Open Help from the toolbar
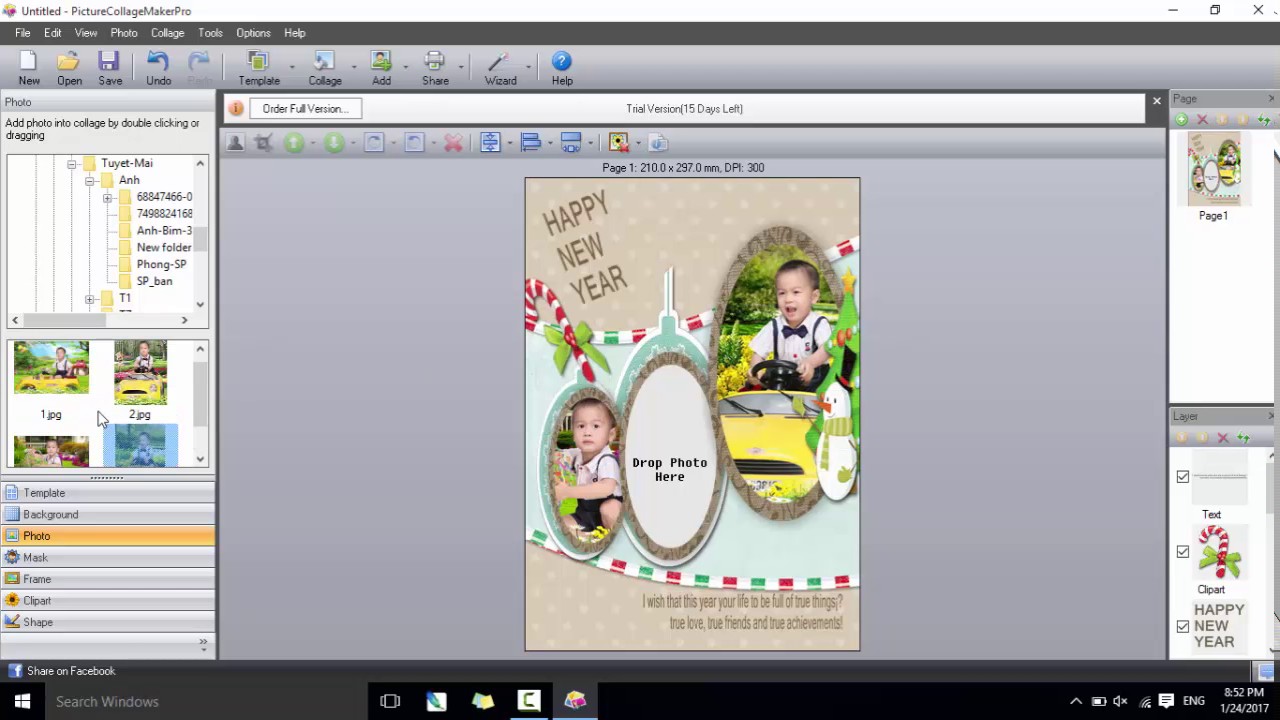 pos(562,68)
